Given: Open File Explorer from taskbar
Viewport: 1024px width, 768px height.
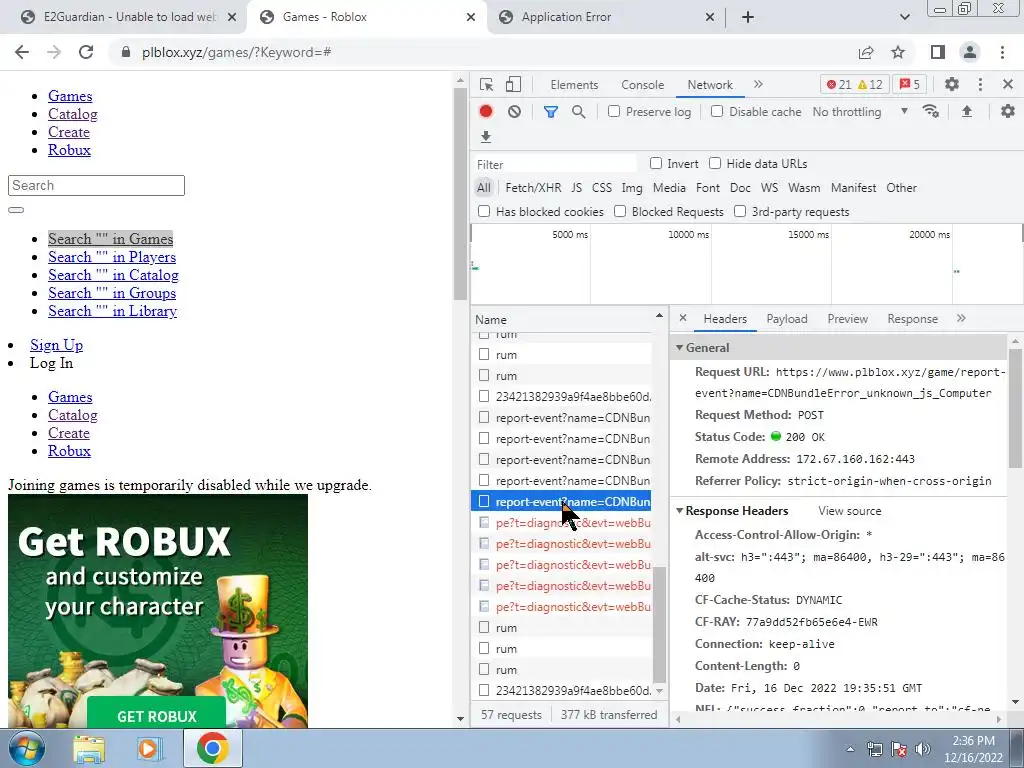Looking at the screenshot, I should click(89, 749).
